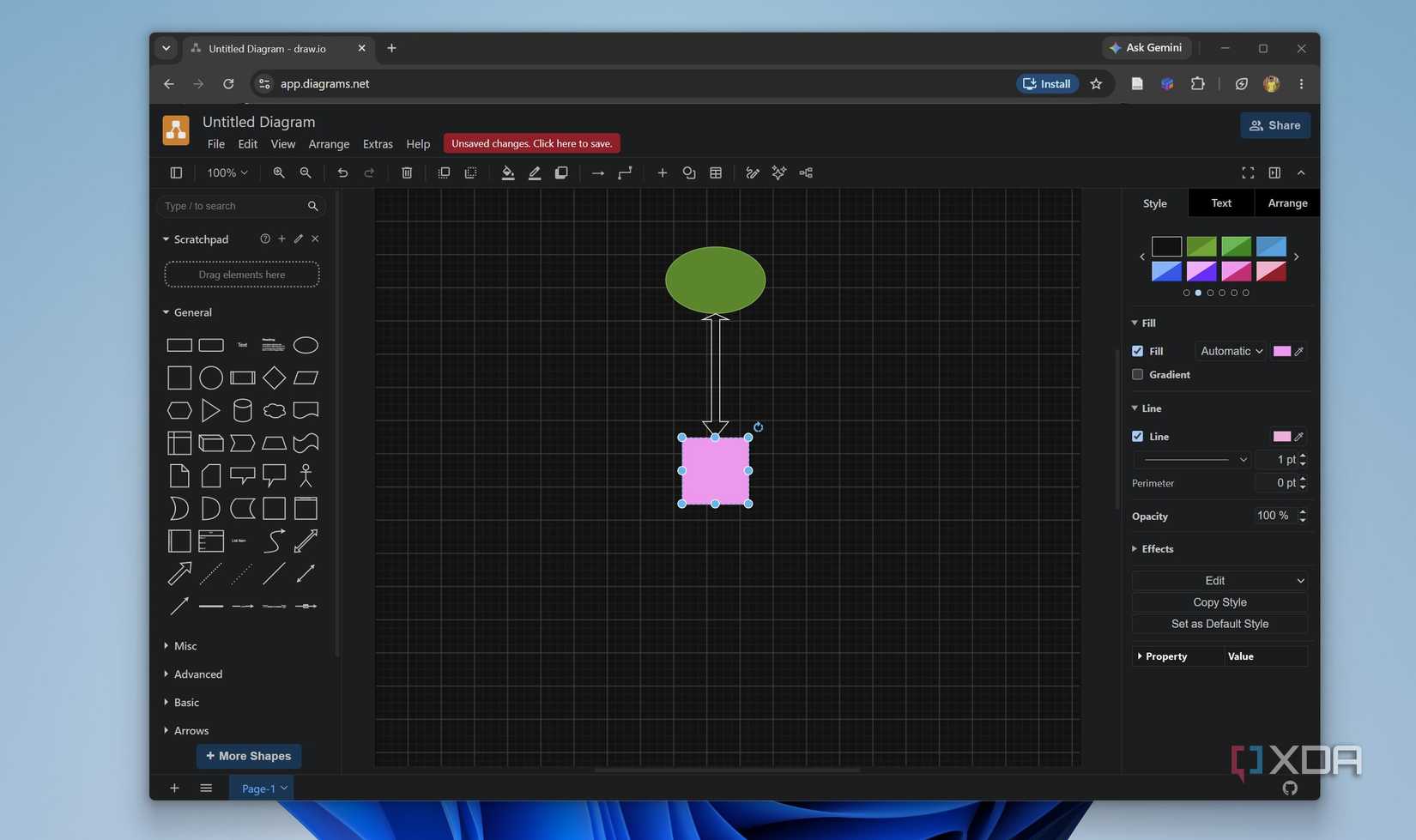Open the waypoints style toolbar icon
Screen dimensions: 1416x840
[x=625, y=172]
